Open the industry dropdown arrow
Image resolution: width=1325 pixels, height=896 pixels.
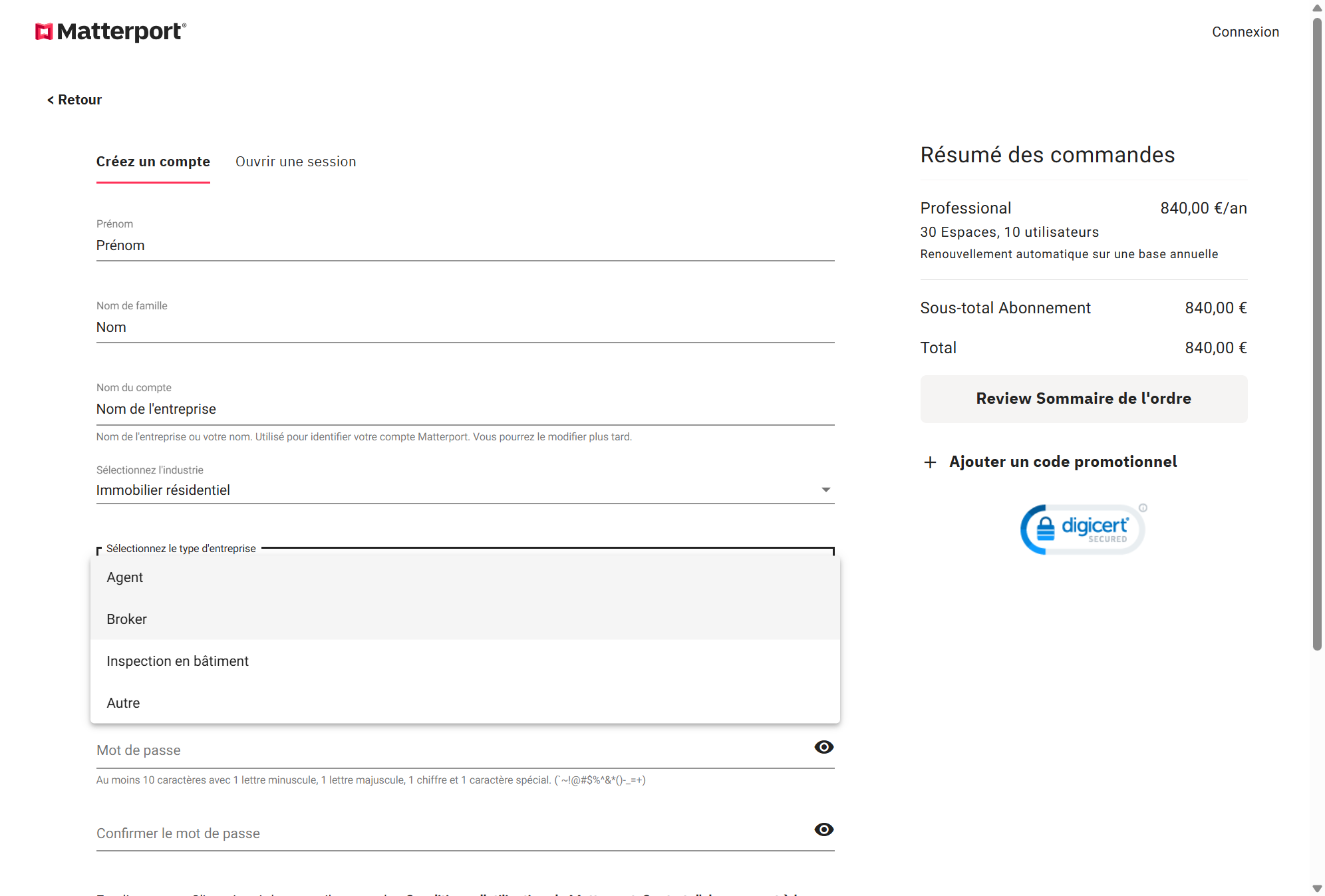pos(825,490)
